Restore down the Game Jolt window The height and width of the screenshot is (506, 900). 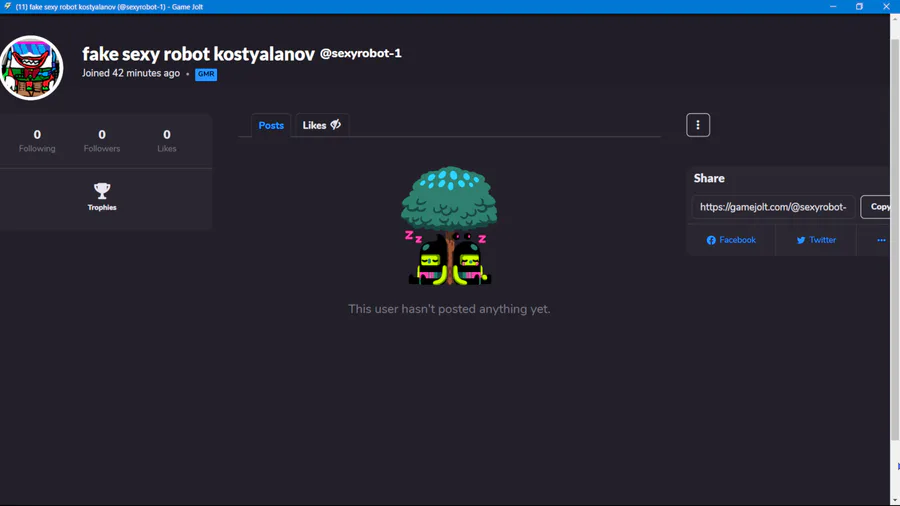pos(859,6)
